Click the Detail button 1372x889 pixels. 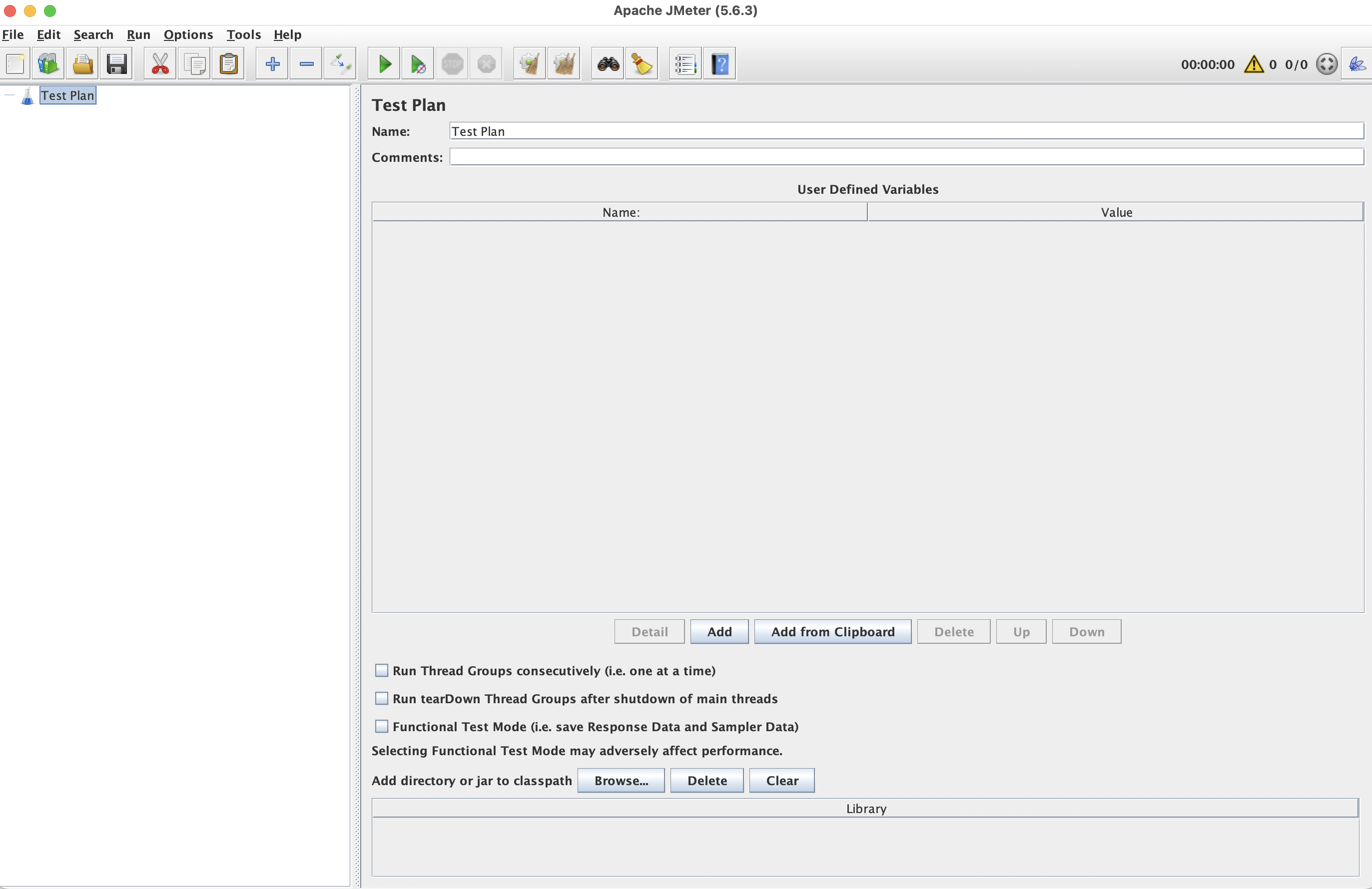pos(650,631)
